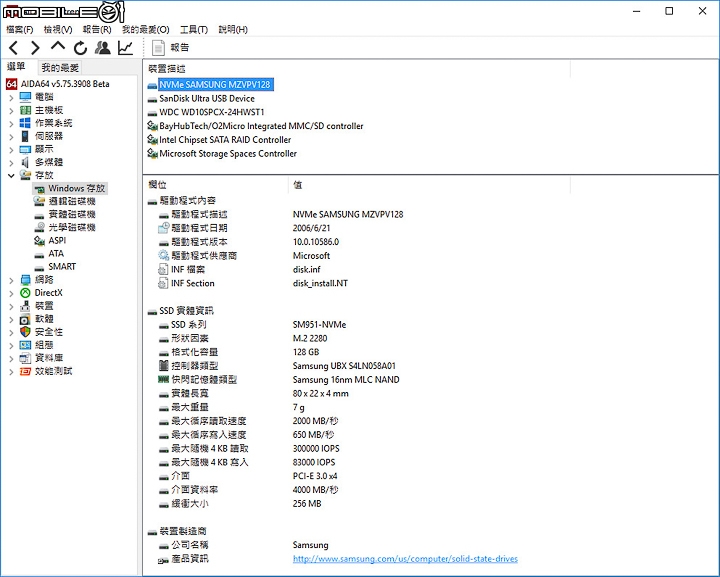
Task: Open the 檢視(V) menu
Action: (x=58, y=29)
